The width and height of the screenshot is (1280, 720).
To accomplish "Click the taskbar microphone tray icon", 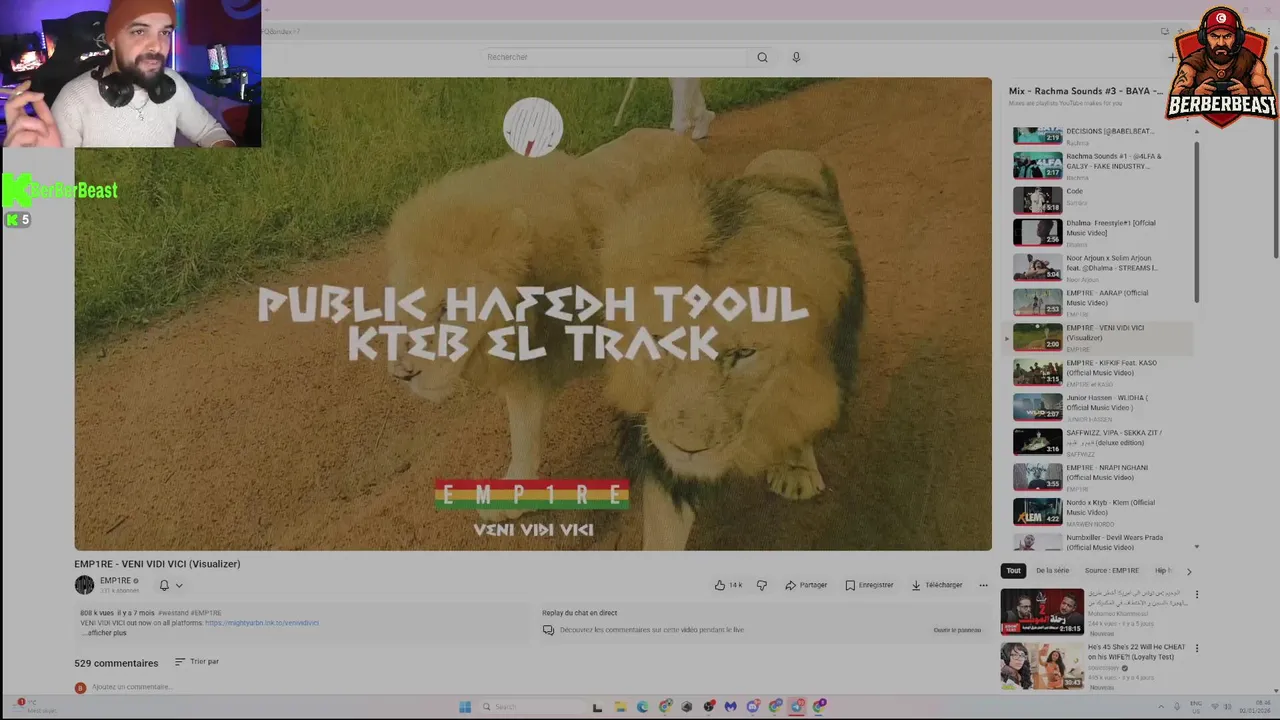I will pyautogui.click(x=1177, y=707).
